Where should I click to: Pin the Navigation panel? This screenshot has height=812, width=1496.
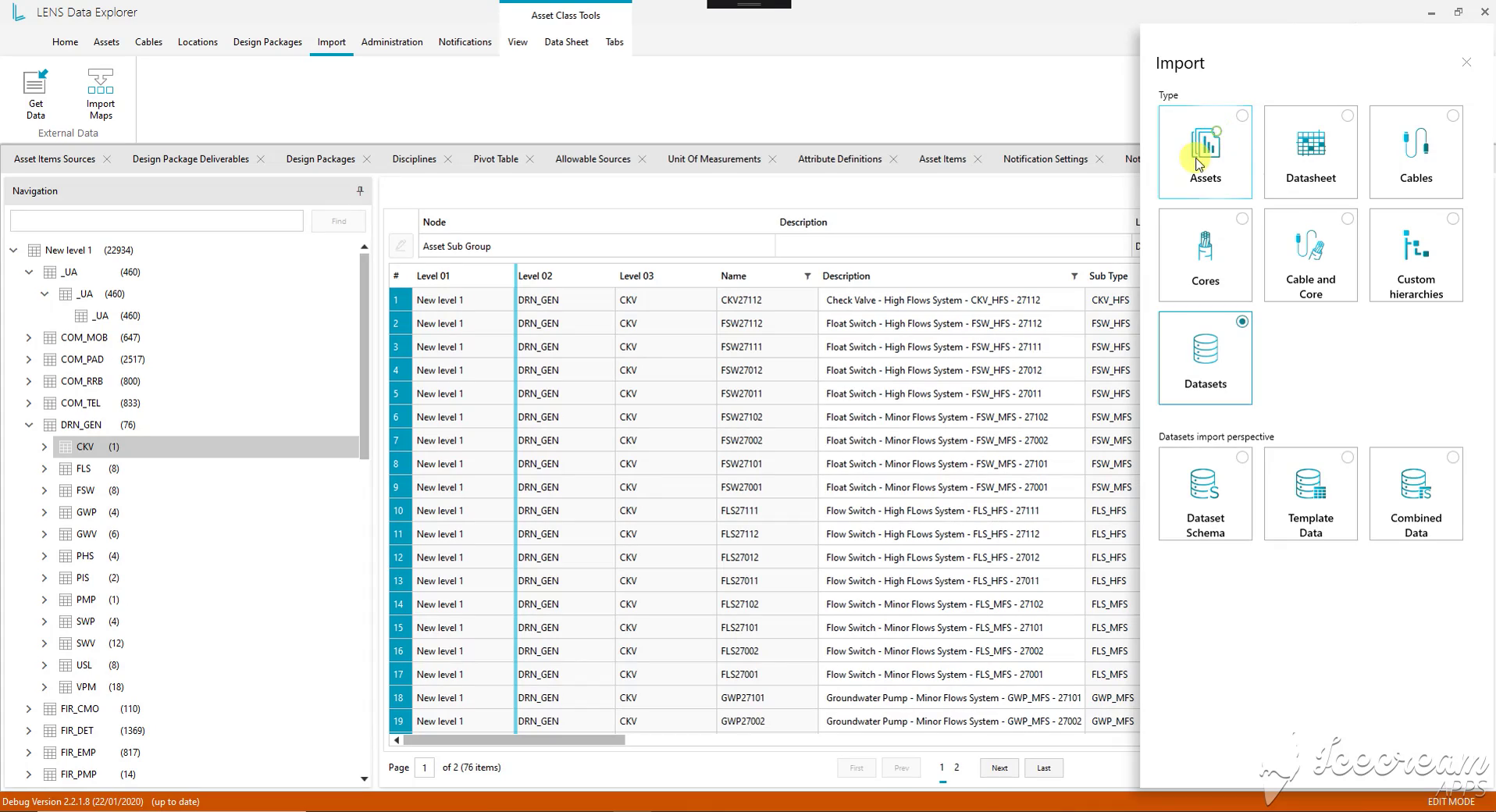(x=360, y=191)
